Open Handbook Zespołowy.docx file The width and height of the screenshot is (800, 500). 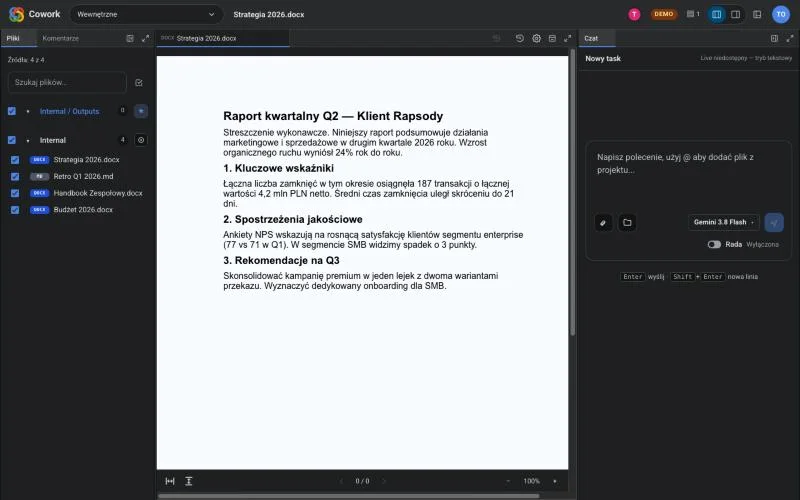coord(98,193)
